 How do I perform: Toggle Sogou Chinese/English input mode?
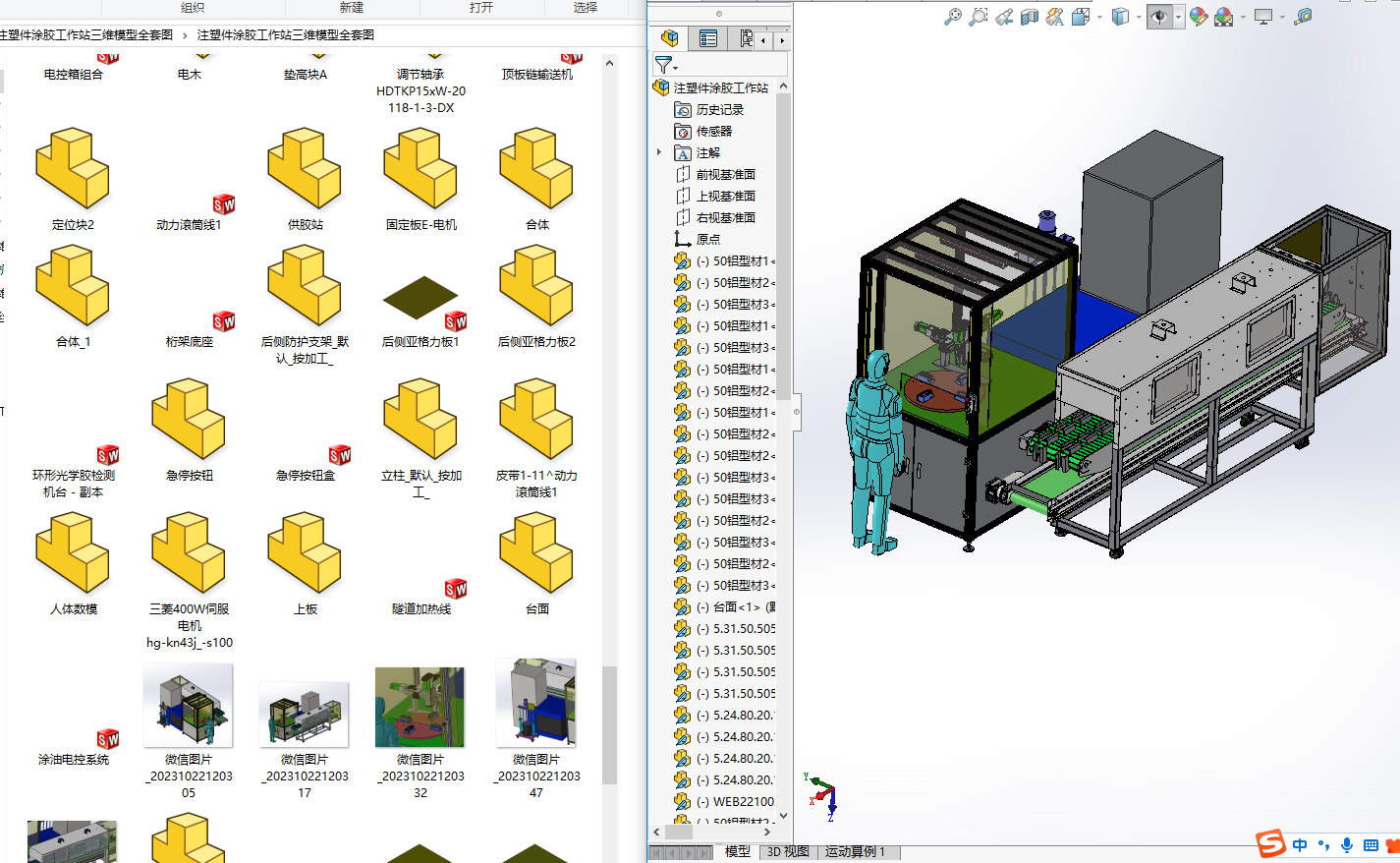click(1300, 845)
